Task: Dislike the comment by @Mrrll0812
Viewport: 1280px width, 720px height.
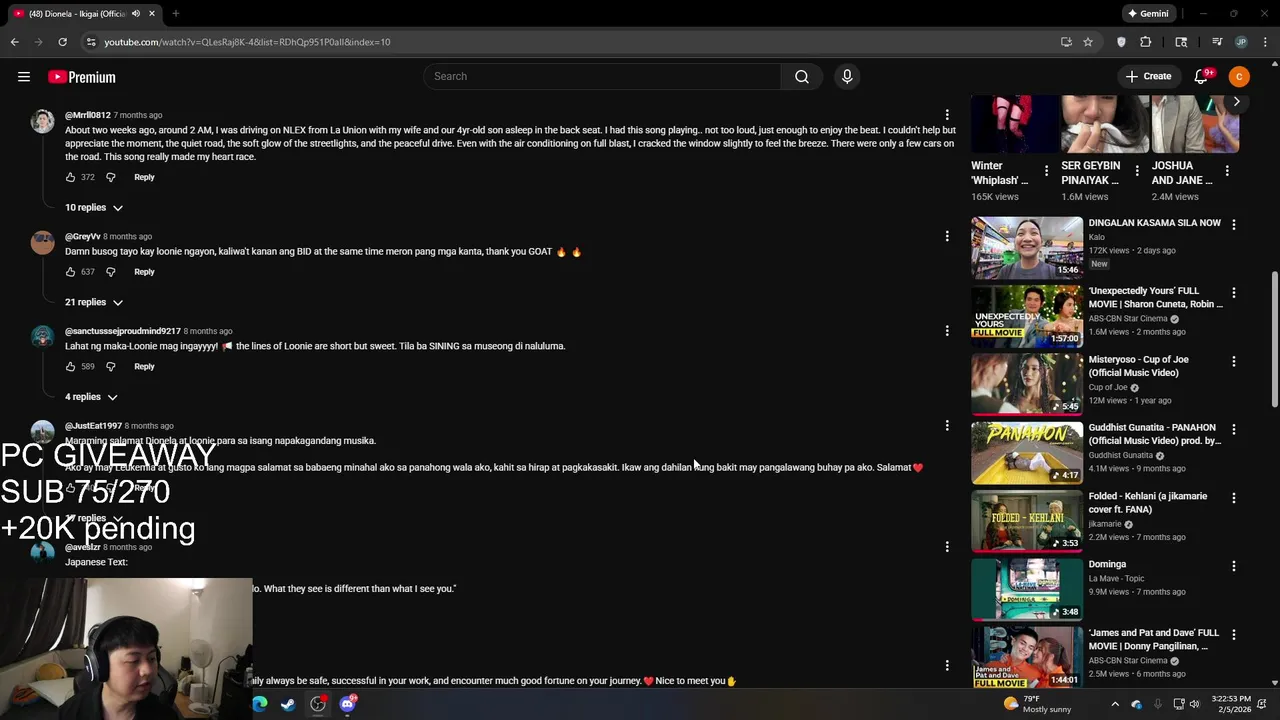Action: [x=111, y=177]
